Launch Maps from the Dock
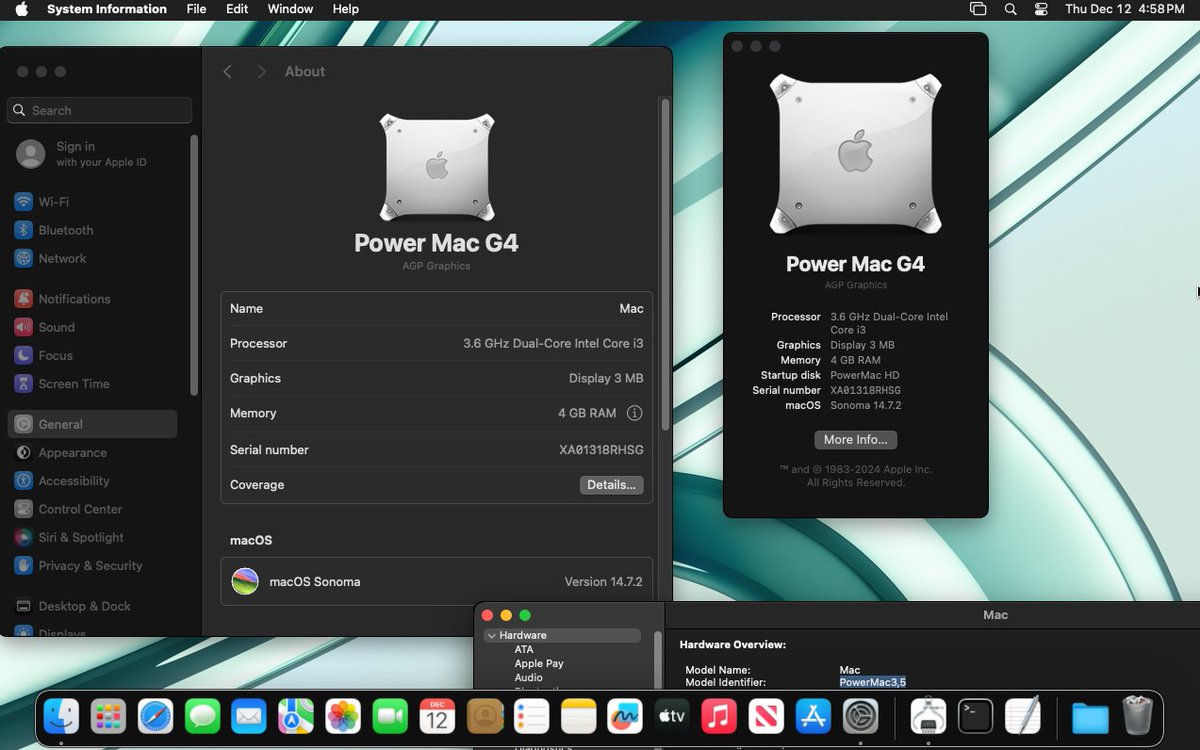The height and width of the screenshot is (750, 1200). tap(296, 716)
